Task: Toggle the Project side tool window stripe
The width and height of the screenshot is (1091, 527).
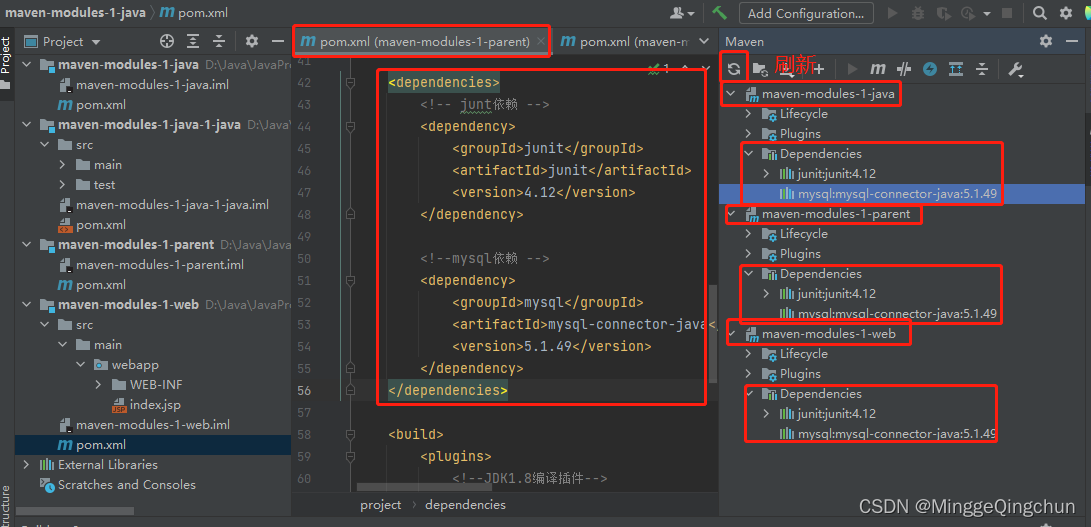Action: 6,64
